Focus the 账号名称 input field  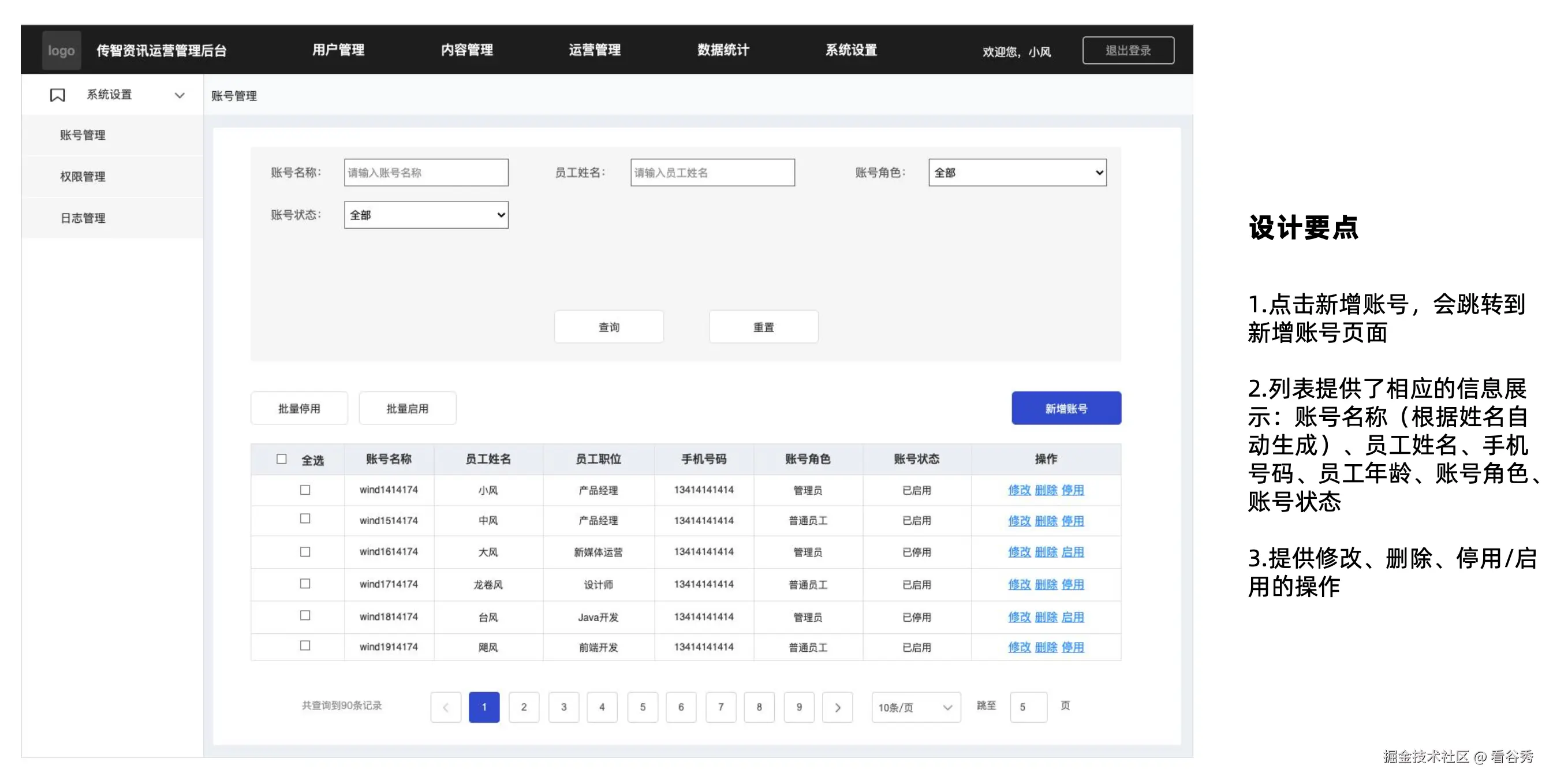pyautogui.click(x=425, y=173)
